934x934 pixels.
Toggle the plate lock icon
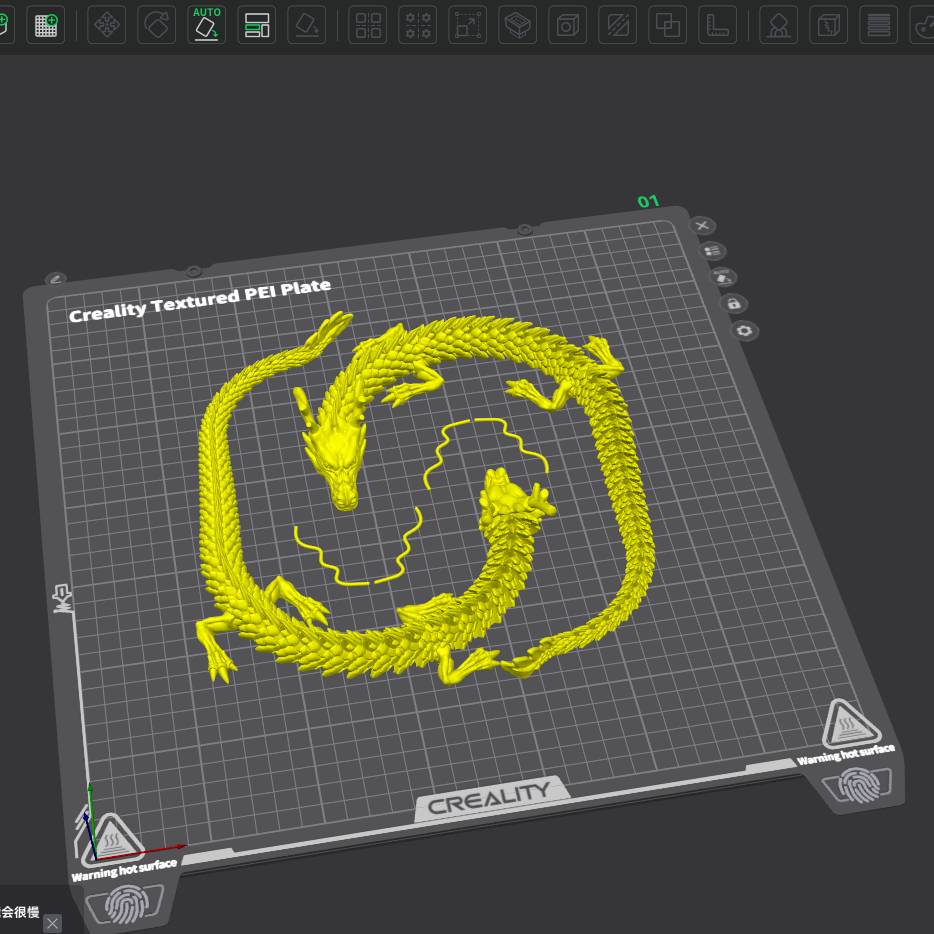coord(734,304)
